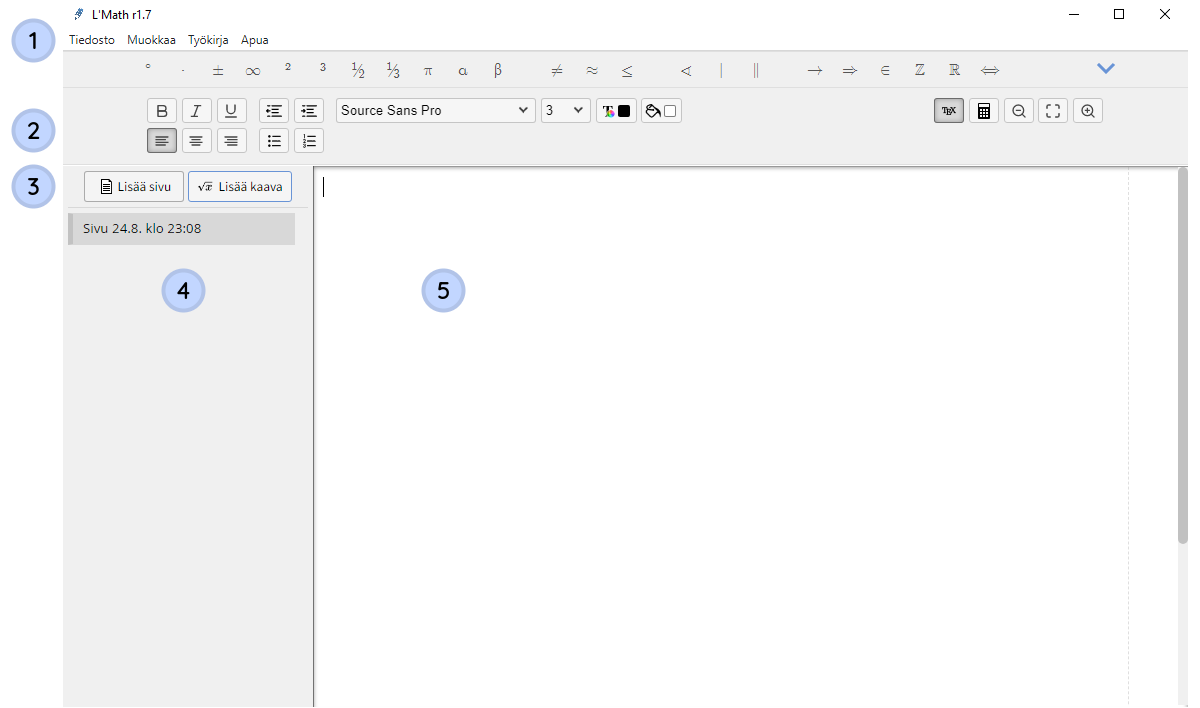
Task: Insert the alpha symbol
Action: click(x=463, y=70)
